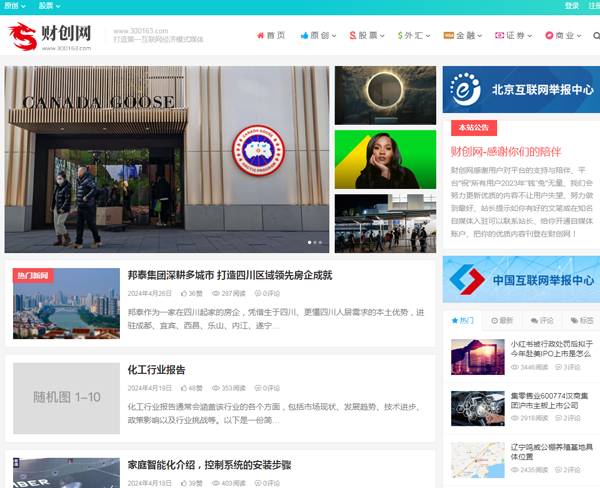Switch to the 热门 sidebar tab
Screen dimensions: 600x488
[x=463, y=320]
